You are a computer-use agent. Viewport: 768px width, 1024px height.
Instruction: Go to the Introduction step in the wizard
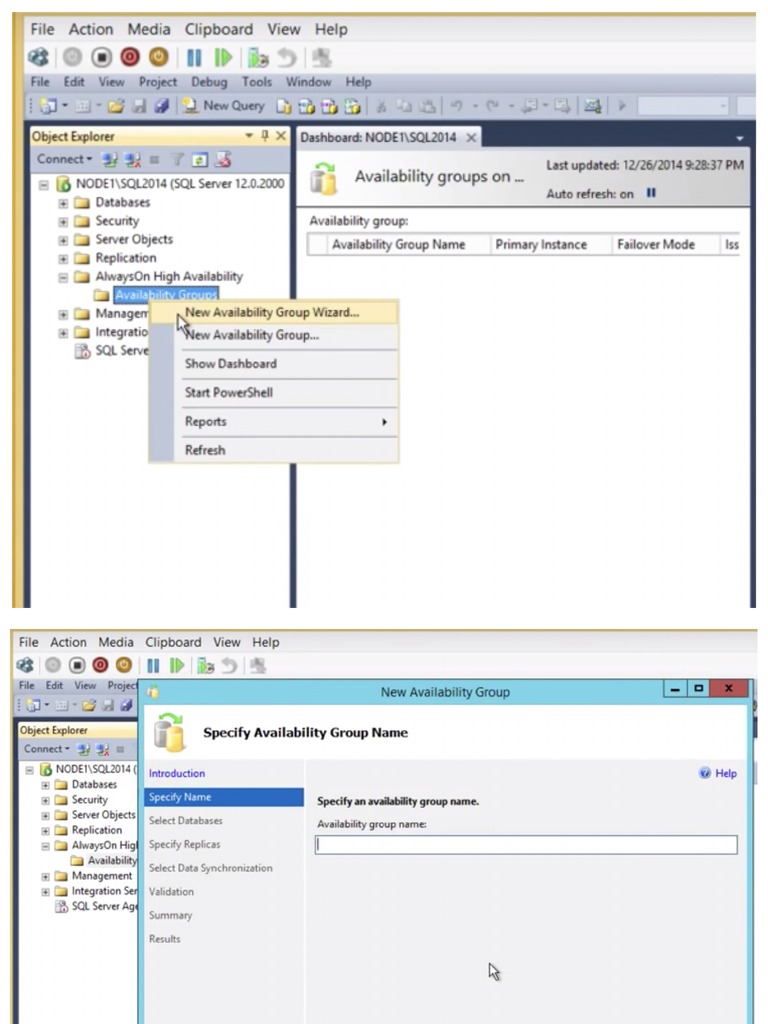point(176,773)
